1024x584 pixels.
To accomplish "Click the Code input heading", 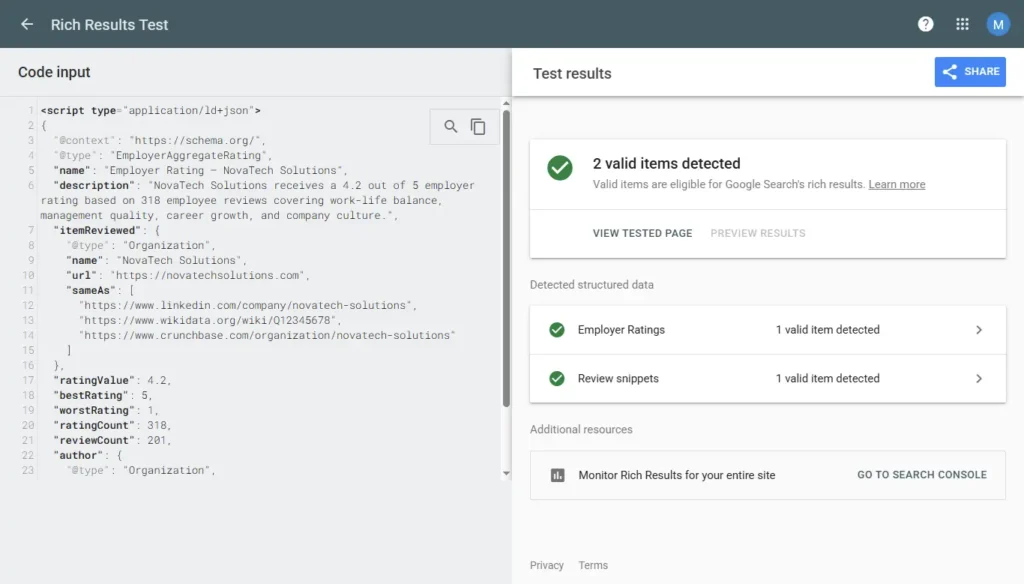I will (x=54, y=72).
